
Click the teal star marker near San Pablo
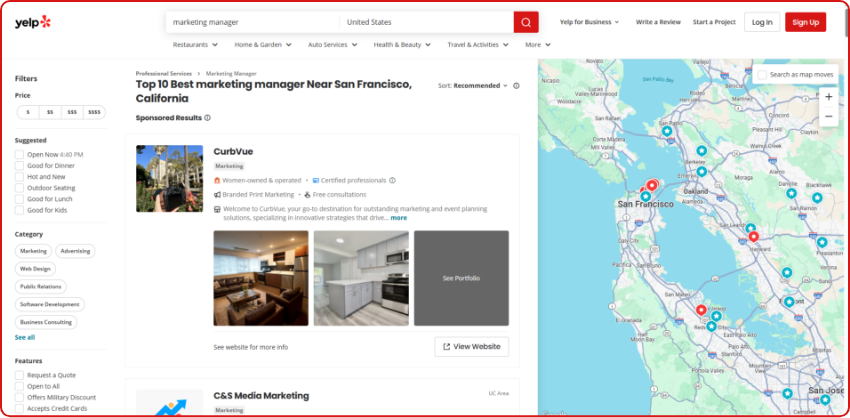(667, 131)
